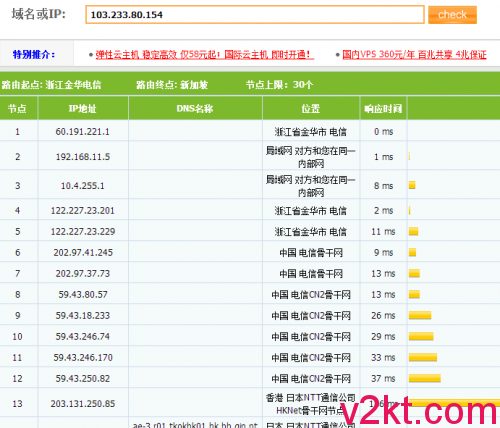Select IP address 203.131.250.85
Screen dimensions: 500x428
(x=83, y=404)
